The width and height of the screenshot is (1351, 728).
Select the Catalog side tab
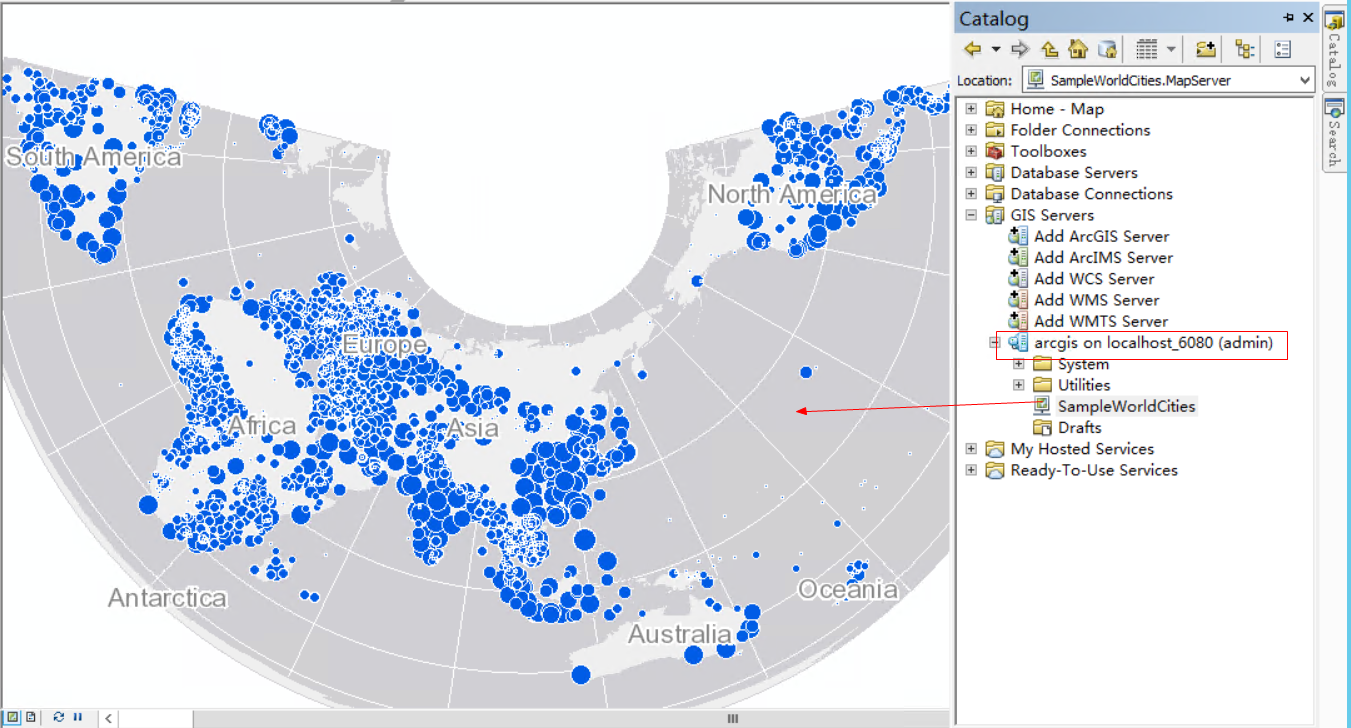click(x=1333, y=47)
